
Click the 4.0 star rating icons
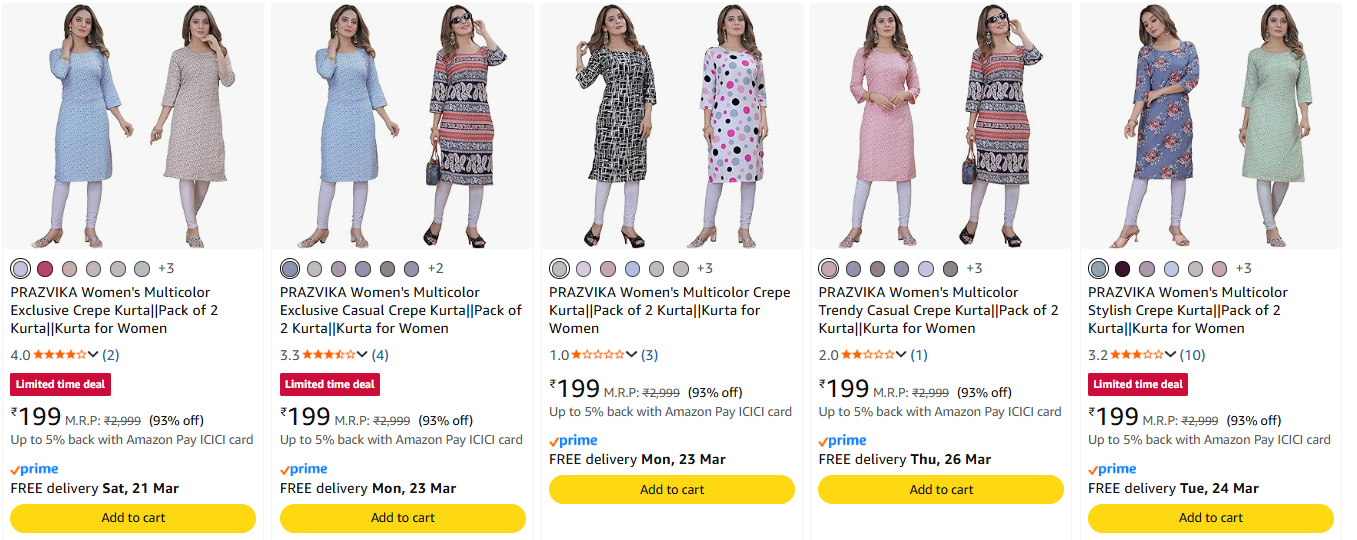point(60,355)
